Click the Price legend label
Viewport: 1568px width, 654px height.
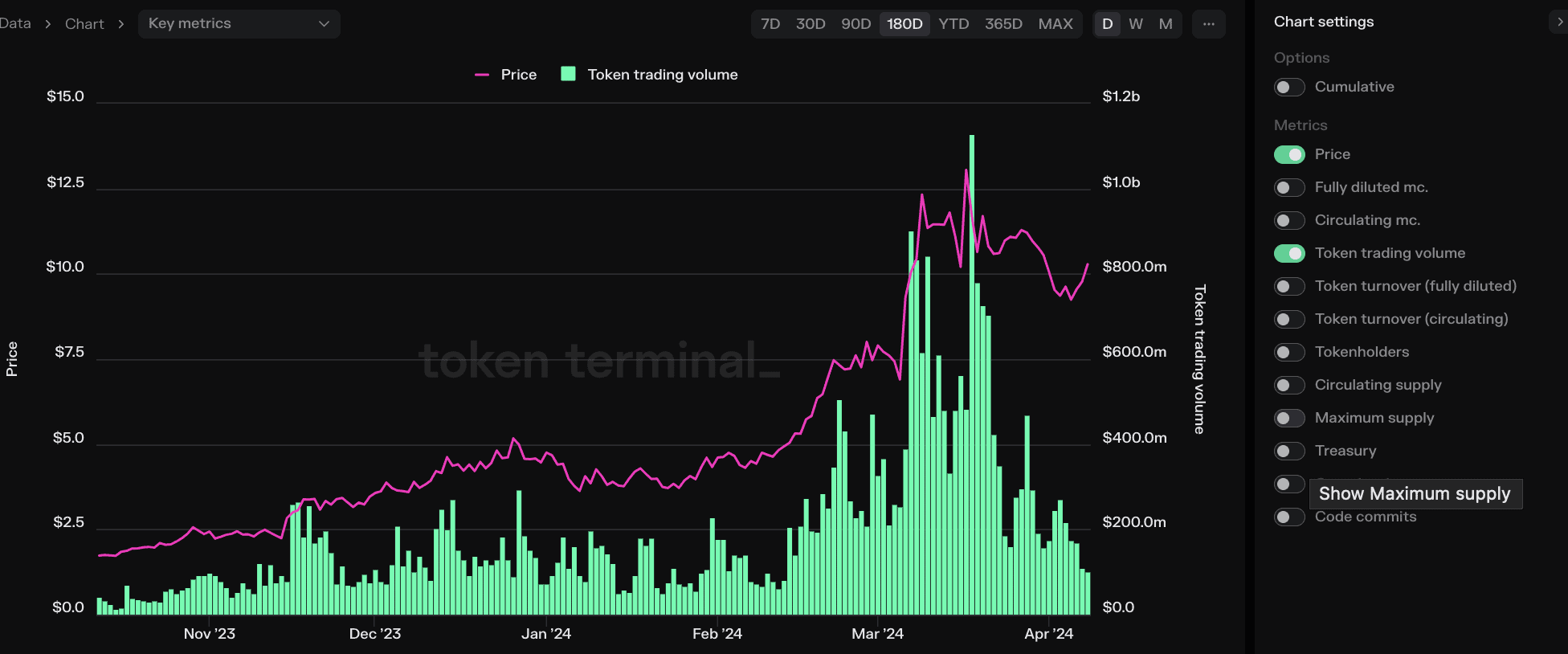tap(519, 75)
